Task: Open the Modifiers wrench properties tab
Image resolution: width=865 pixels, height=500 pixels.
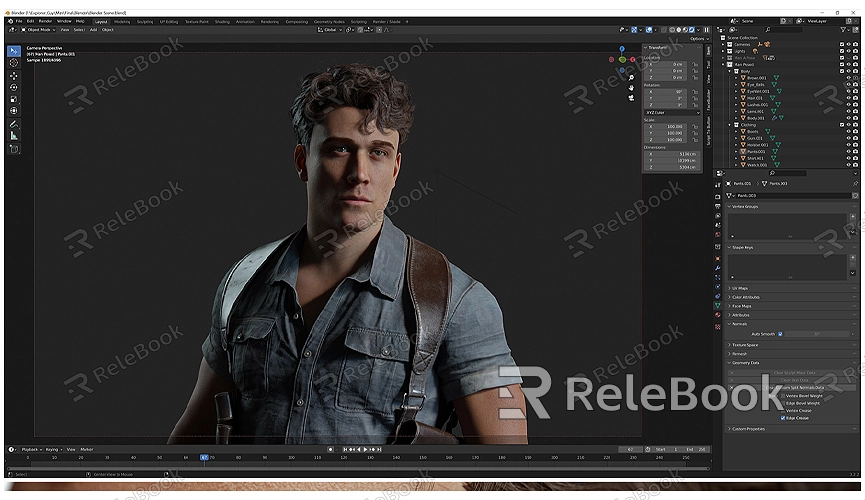Action: 717,268
